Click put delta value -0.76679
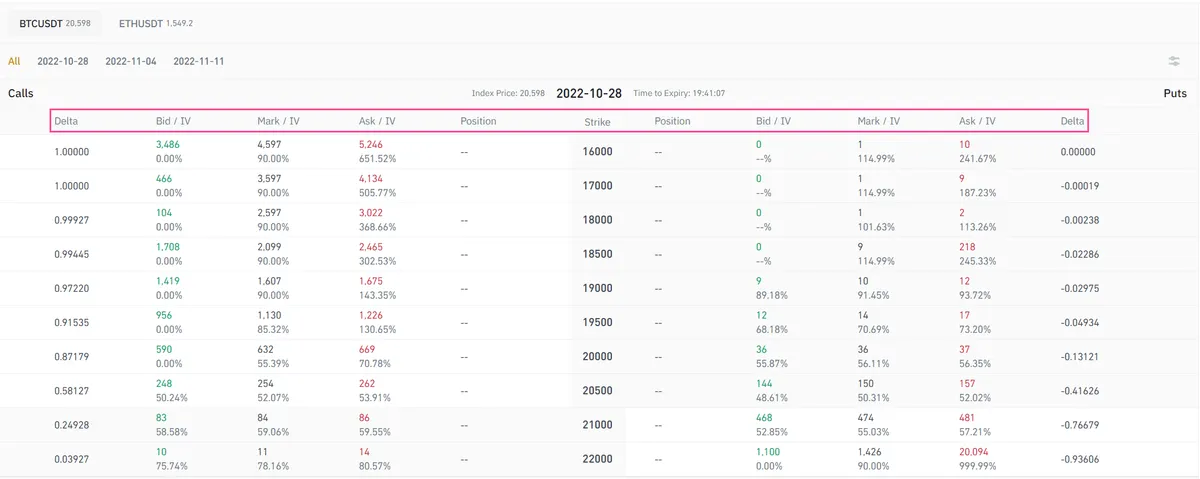This screenshot has width=1200, height=479. [1080, 424]
